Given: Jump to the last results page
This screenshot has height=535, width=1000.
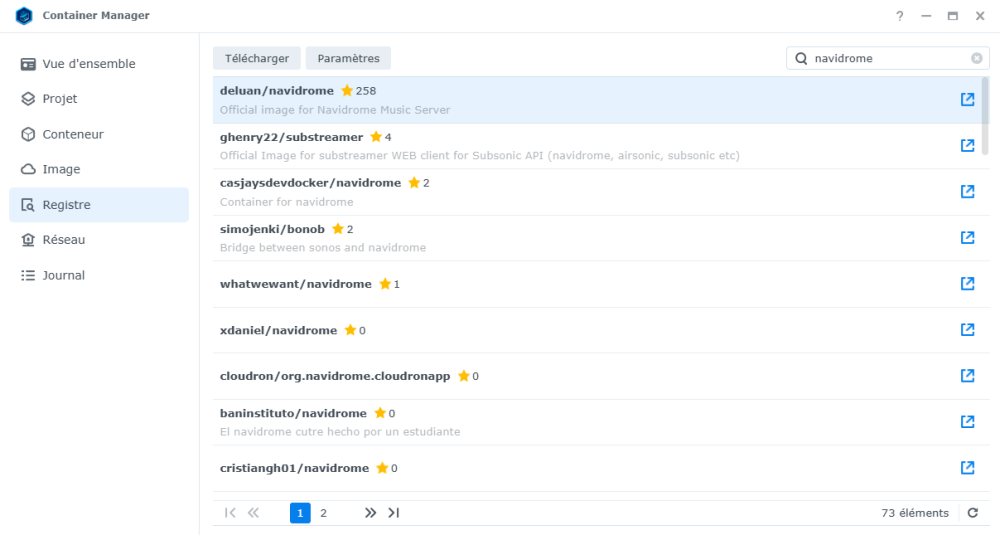Looking at the screenshot, I should point(393,513).
